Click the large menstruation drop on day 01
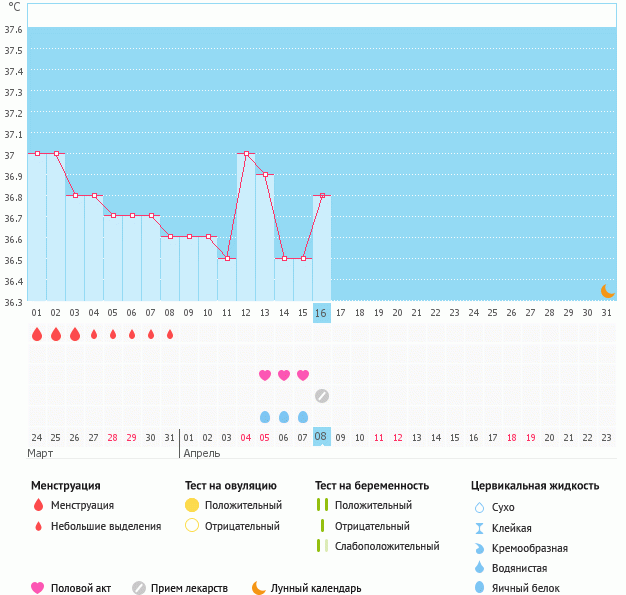 coord(37,334)
